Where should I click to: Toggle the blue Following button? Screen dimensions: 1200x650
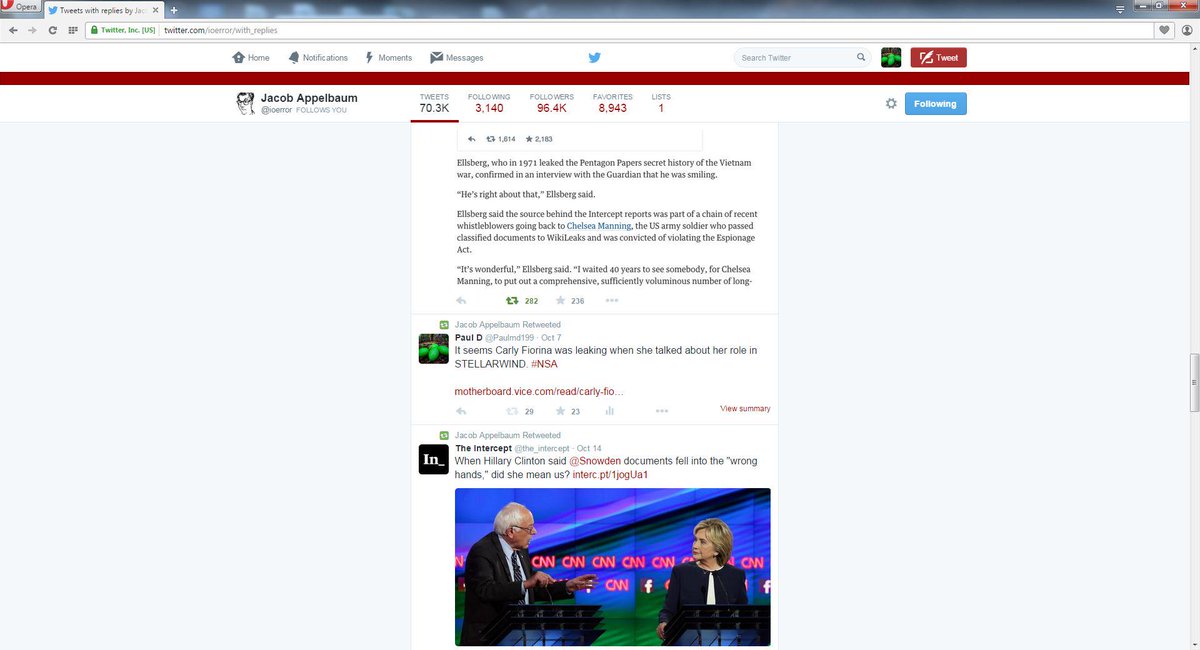tap(936, 104)
